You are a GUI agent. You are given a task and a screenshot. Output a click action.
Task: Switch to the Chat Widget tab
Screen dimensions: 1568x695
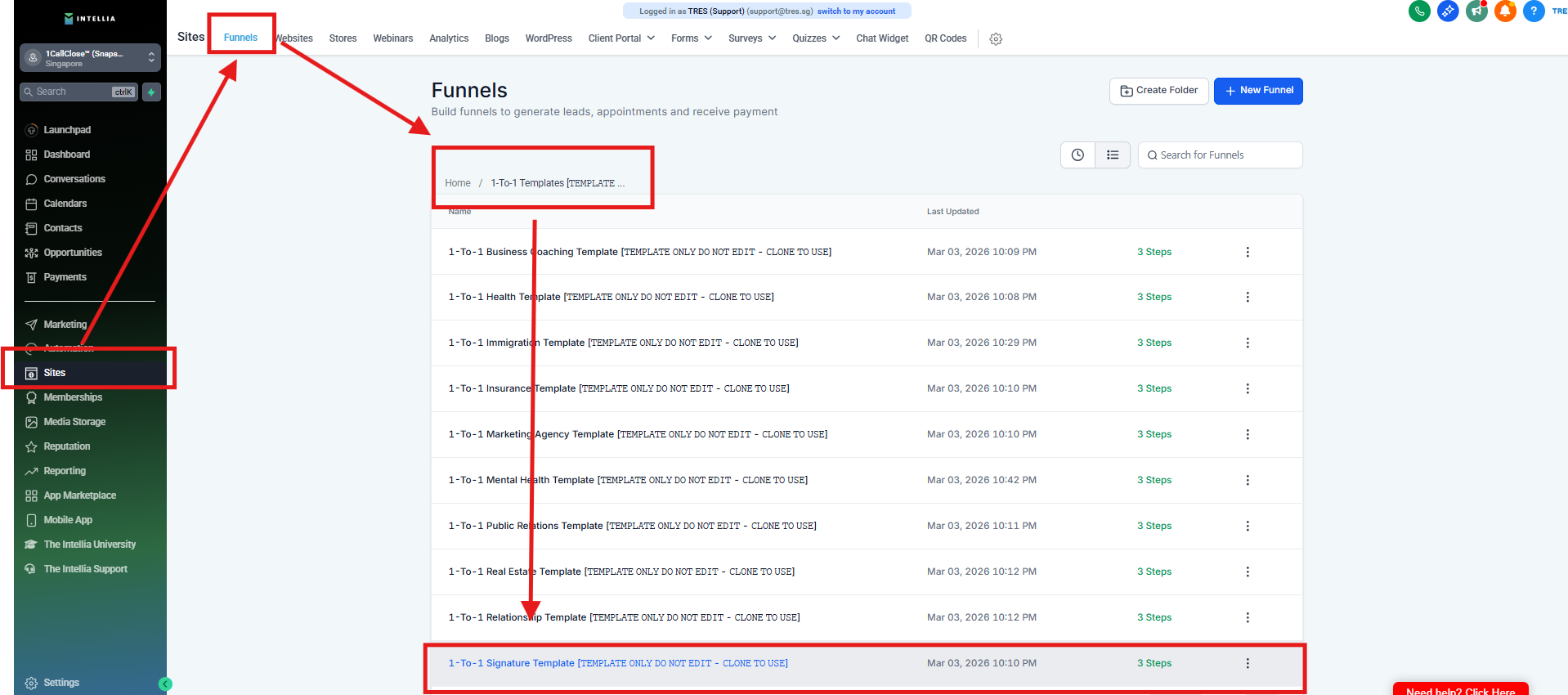tap(882, 38)
